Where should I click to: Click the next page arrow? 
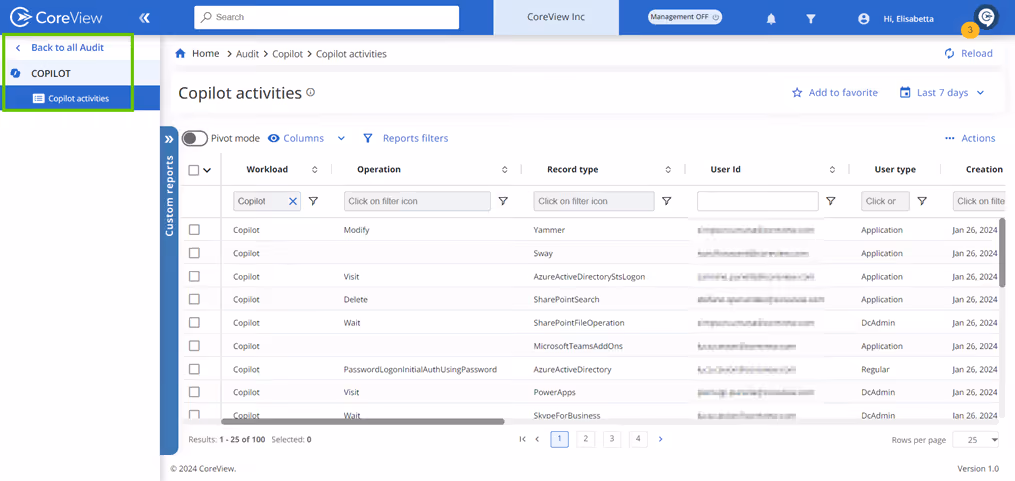[660, 439]
